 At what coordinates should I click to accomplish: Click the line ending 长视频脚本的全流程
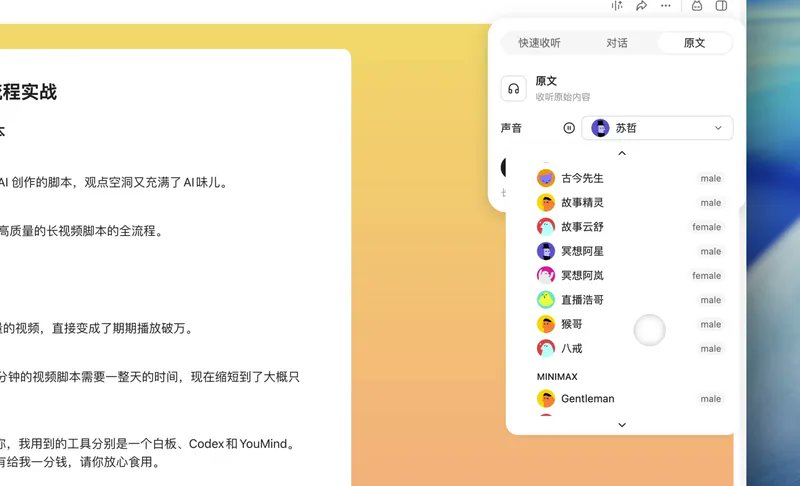82,231
